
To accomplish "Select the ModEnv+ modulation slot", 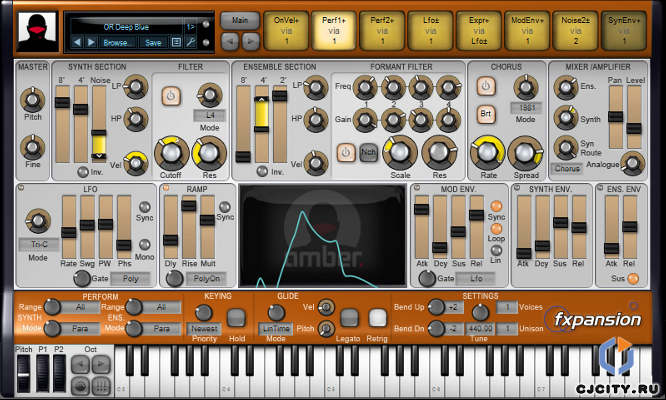I will (x=527, y=31).
